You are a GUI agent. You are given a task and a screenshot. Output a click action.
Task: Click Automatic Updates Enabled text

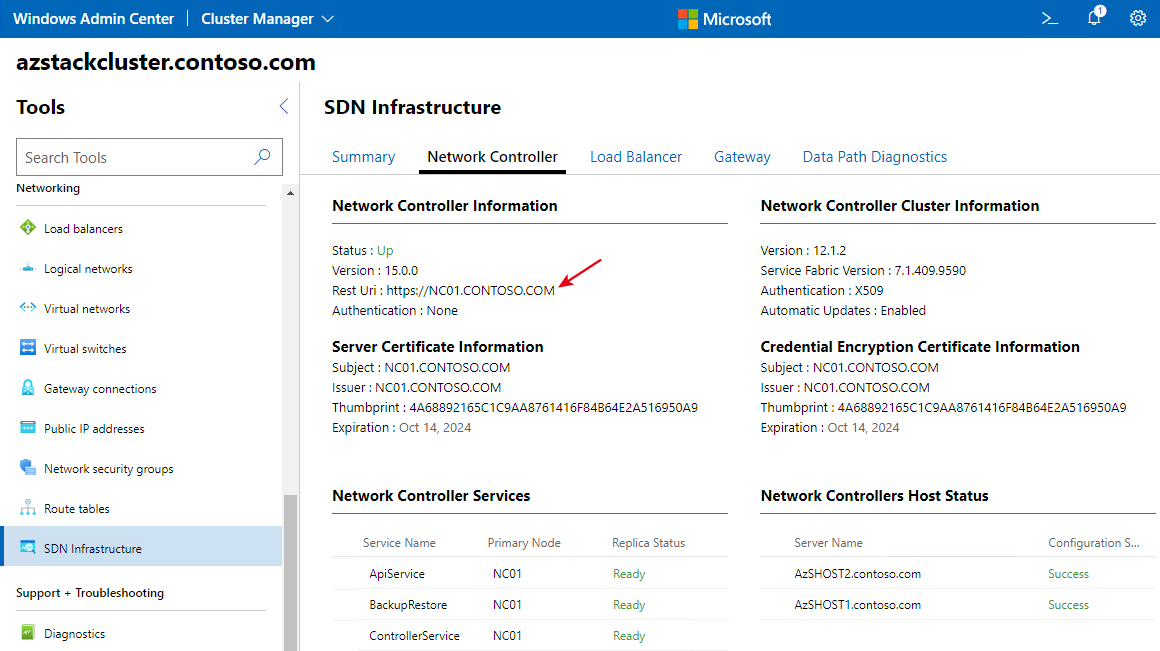click(843, 311)
